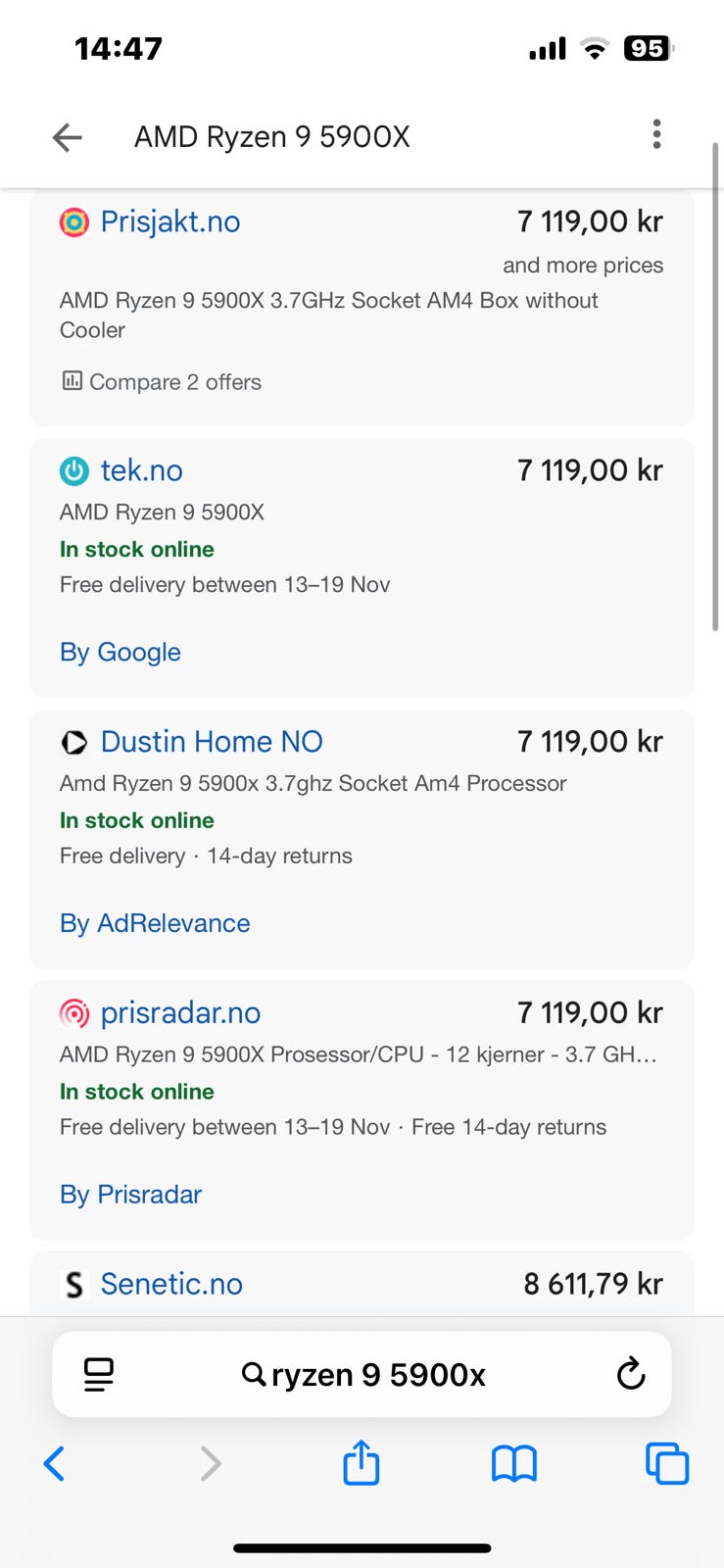Tap the By AdRelevance link
724x1568 pixels.
[155, 924]
